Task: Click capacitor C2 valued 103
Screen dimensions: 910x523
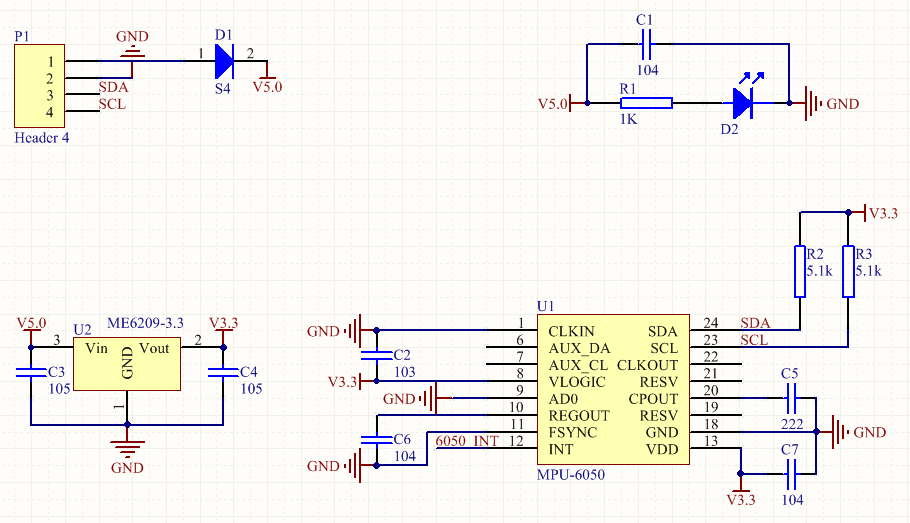Action: pos(377,355)
